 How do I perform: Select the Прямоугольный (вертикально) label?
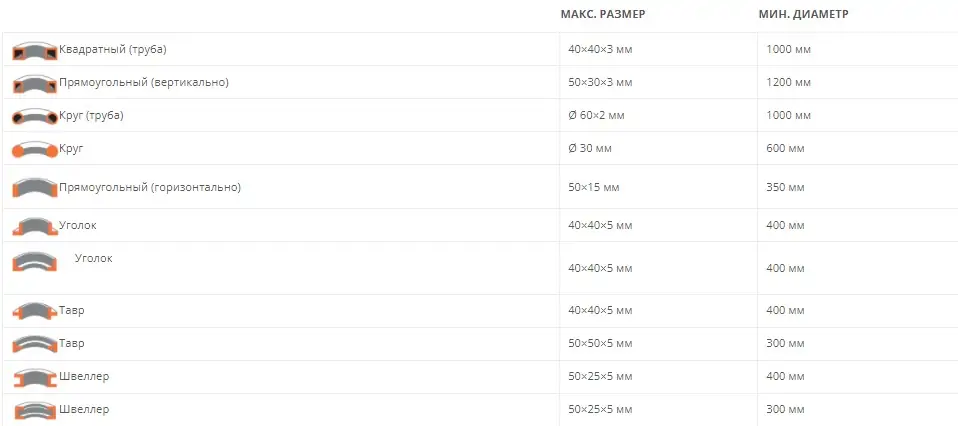click(x=144, y=82)
